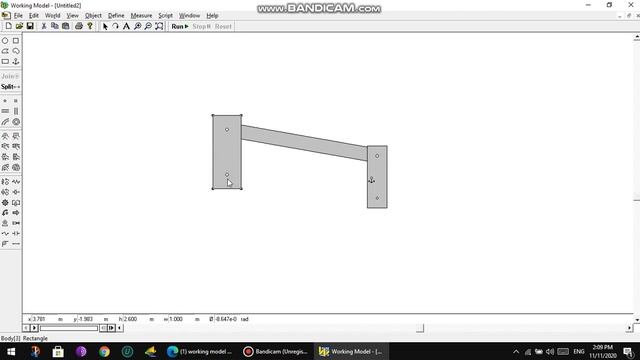Screen dimensions: 640x360
Task: Open Microsoft Store from the taskbar
Action: coord(58,351)
